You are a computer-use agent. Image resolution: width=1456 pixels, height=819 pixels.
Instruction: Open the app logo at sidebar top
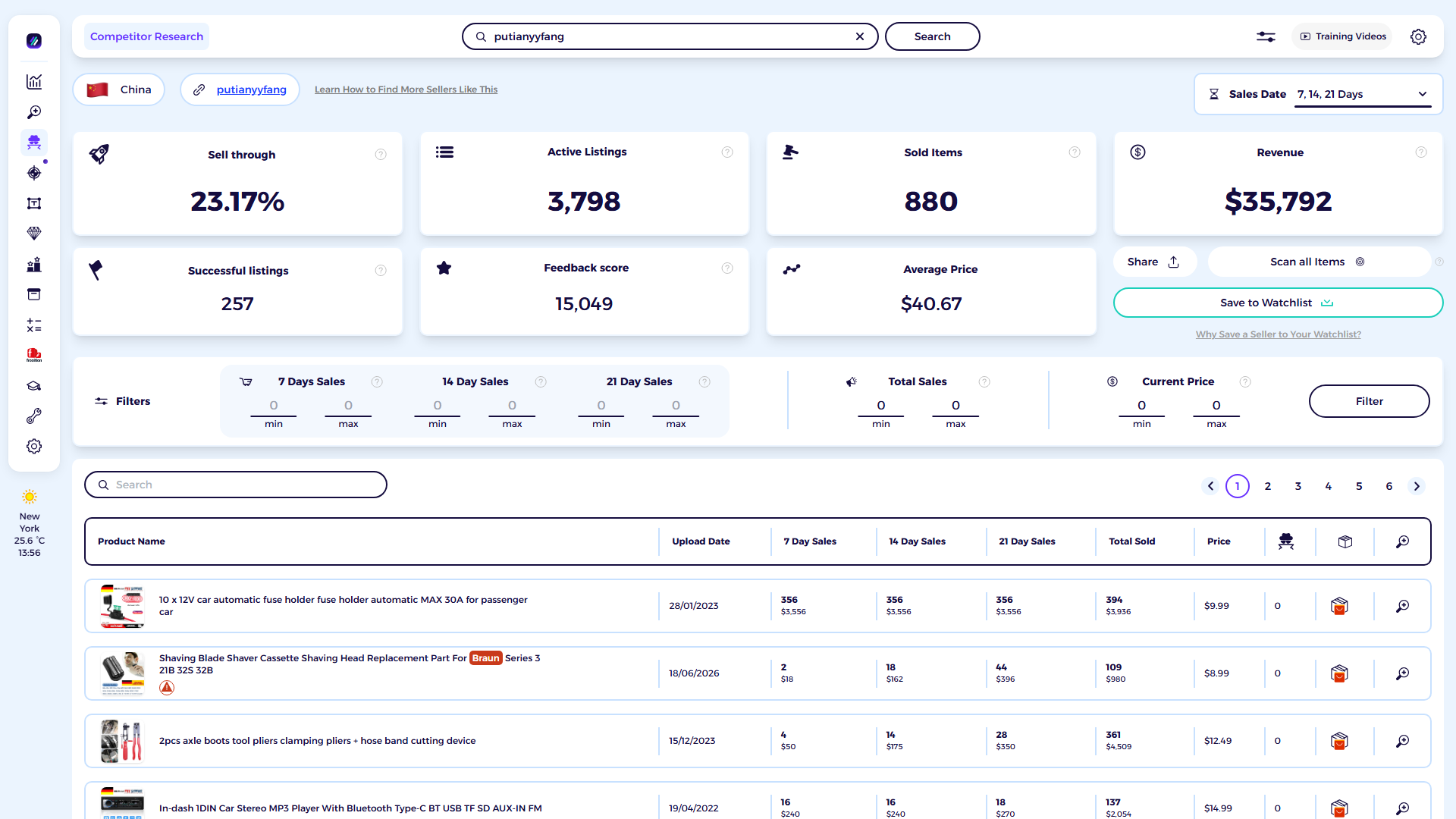tap(34, 41)
